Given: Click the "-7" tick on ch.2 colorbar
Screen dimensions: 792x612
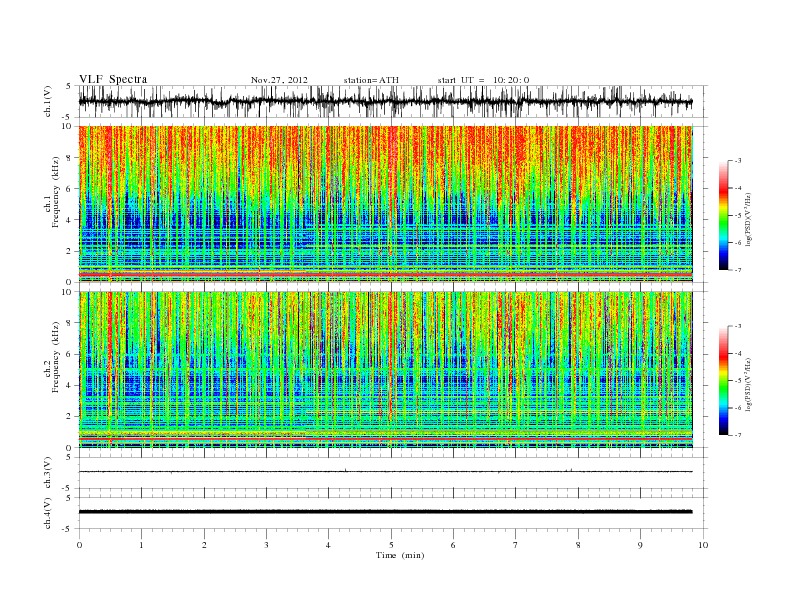Looking at the screenshot, I should click(738, 435).
